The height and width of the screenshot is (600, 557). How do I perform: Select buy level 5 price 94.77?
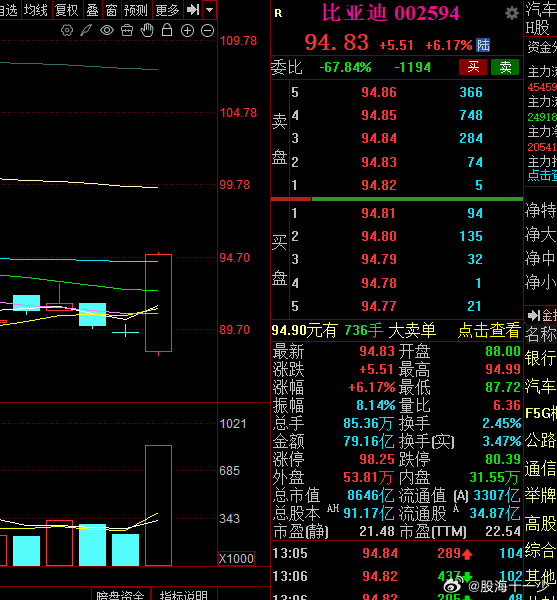point(379,306)
